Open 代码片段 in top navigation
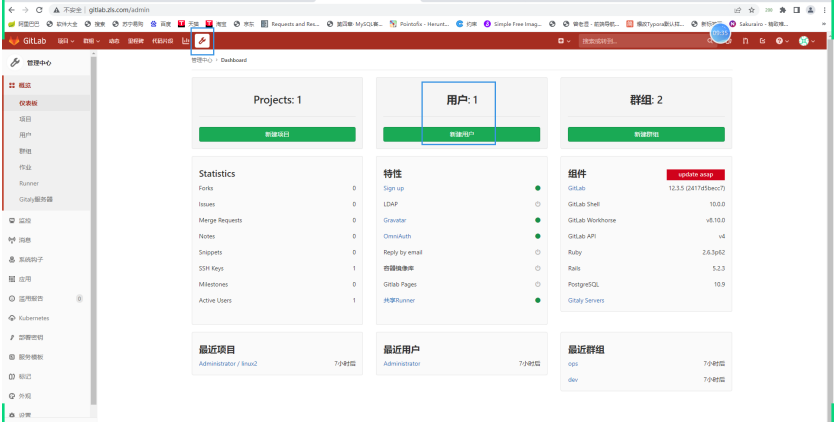This screenshot has height=424, width=836. point(163,41)
